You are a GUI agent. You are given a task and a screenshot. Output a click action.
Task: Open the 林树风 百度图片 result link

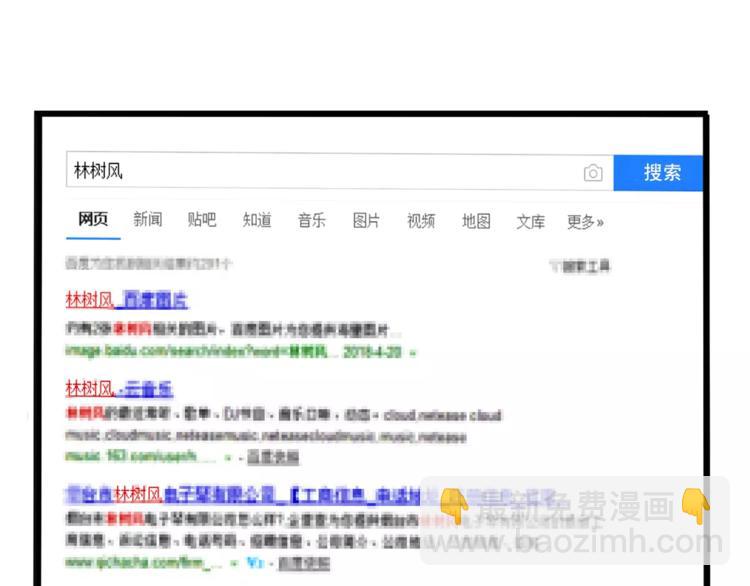tap(126, 300)
